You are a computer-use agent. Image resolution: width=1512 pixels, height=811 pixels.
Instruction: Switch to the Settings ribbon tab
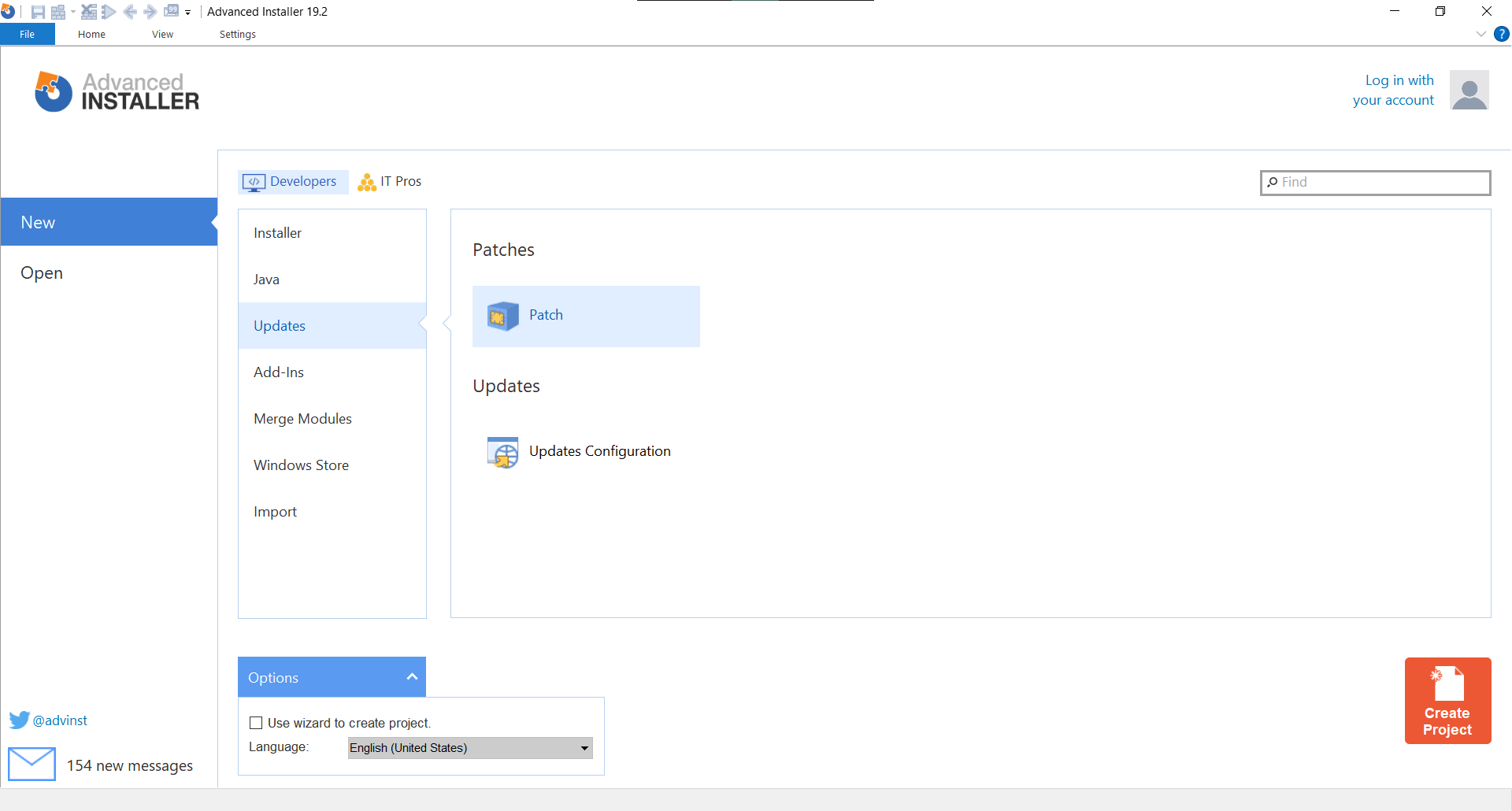click(237, 34)
